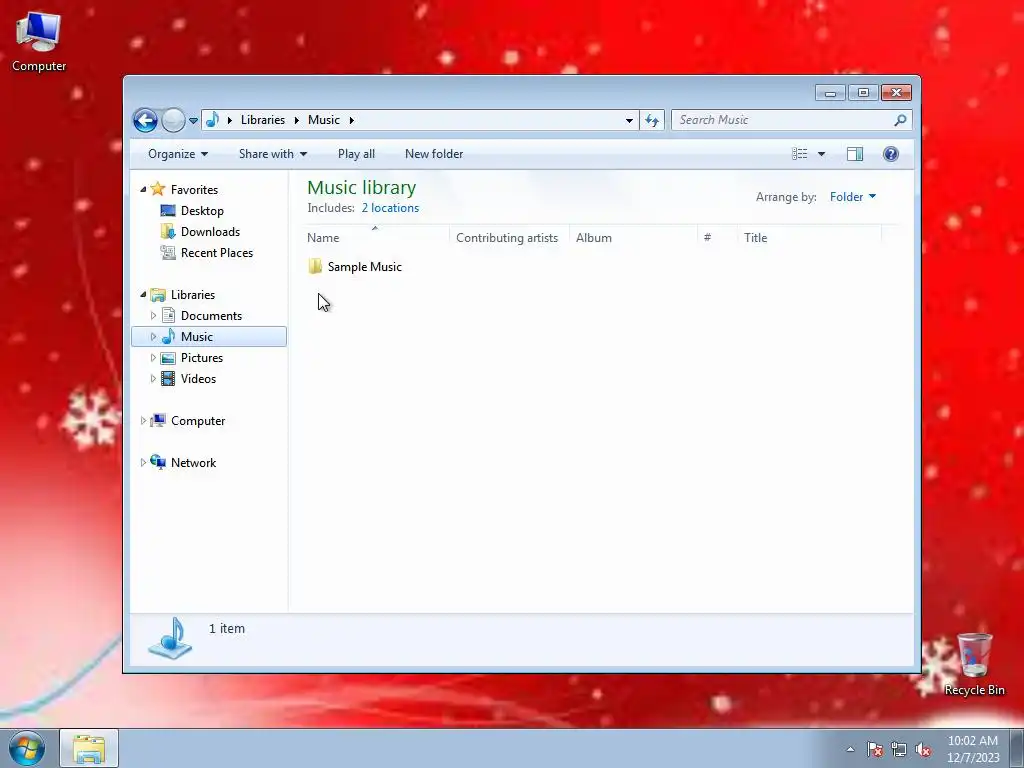Toggle the preview pane icon
This screenshot has height=768, width=1024.
point(855,154)
